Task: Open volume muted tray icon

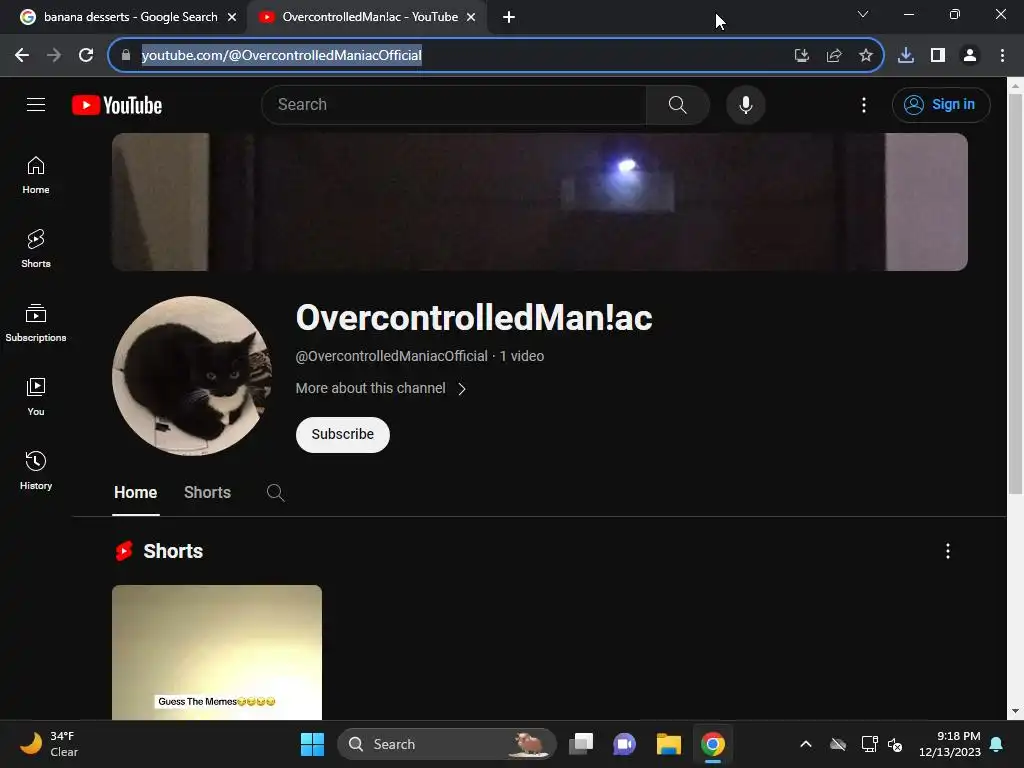Action: [x=895, y=744]
